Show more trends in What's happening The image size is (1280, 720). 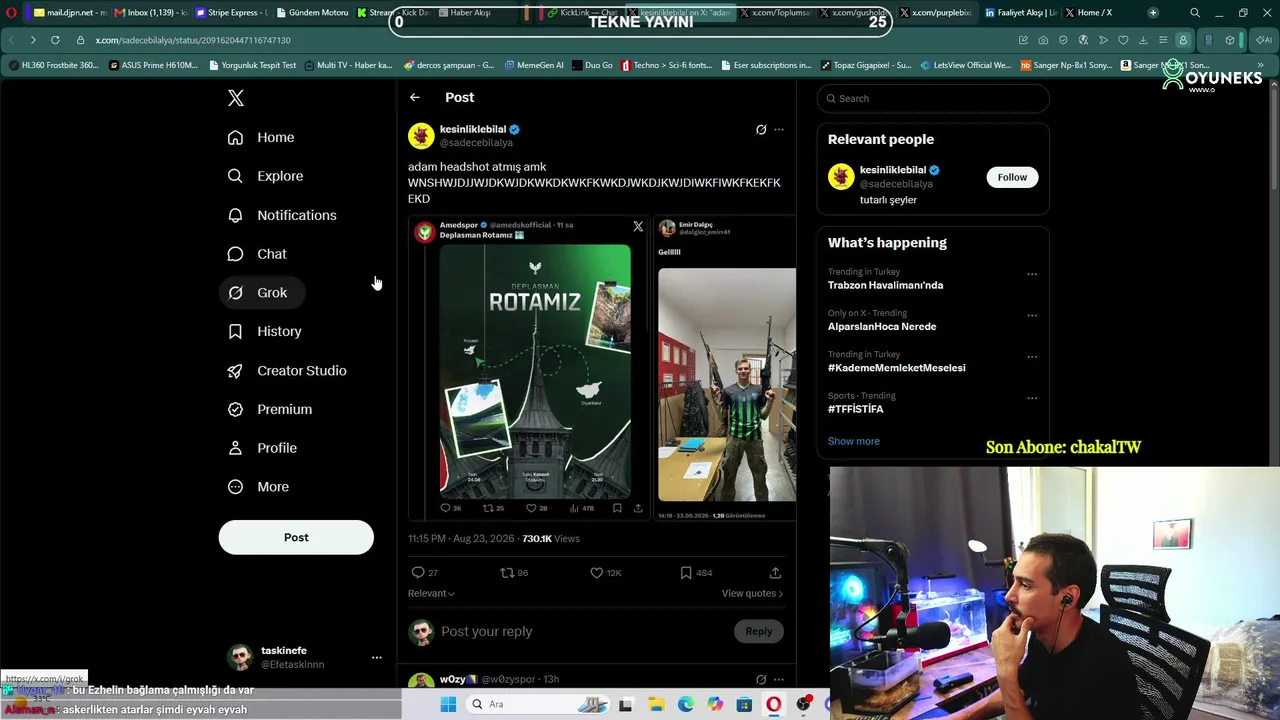coord(854,441)
